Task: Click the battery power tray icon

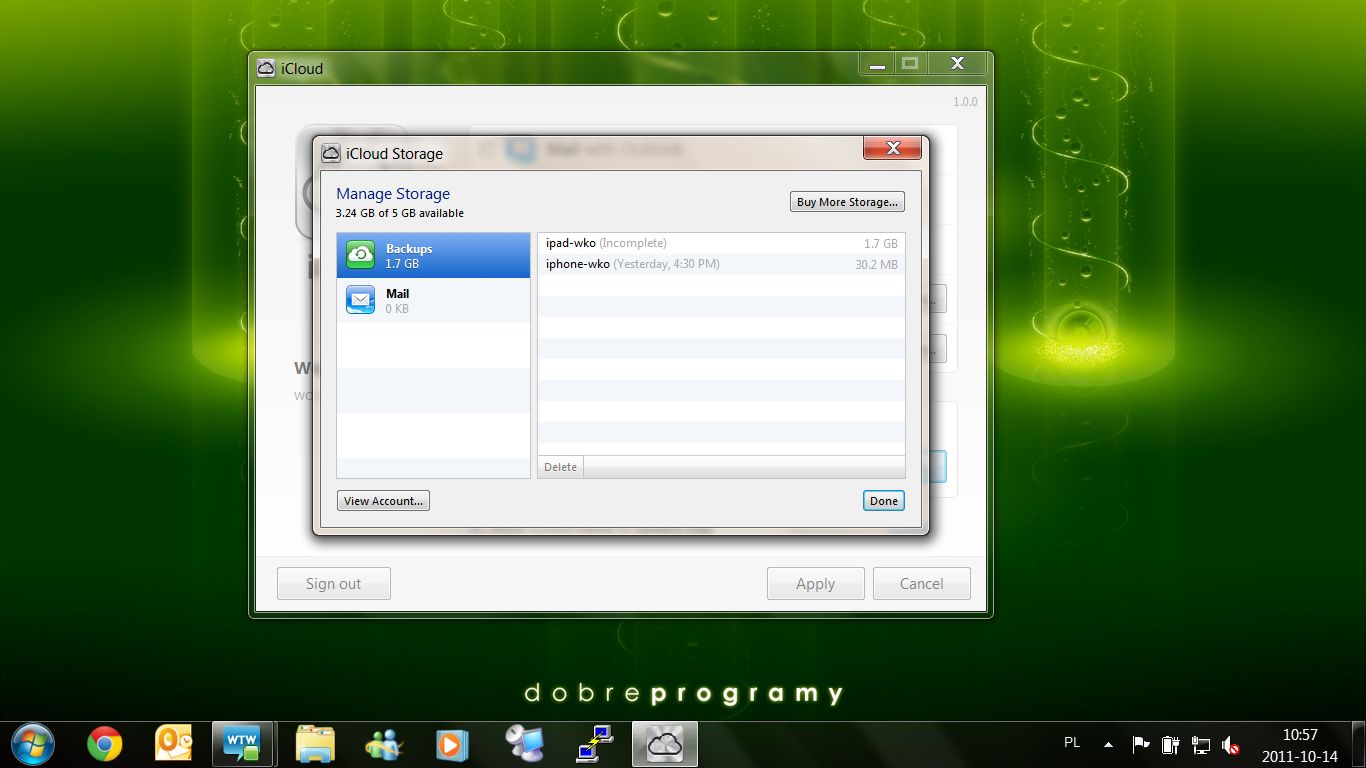Action: (x=1171, y=745)
